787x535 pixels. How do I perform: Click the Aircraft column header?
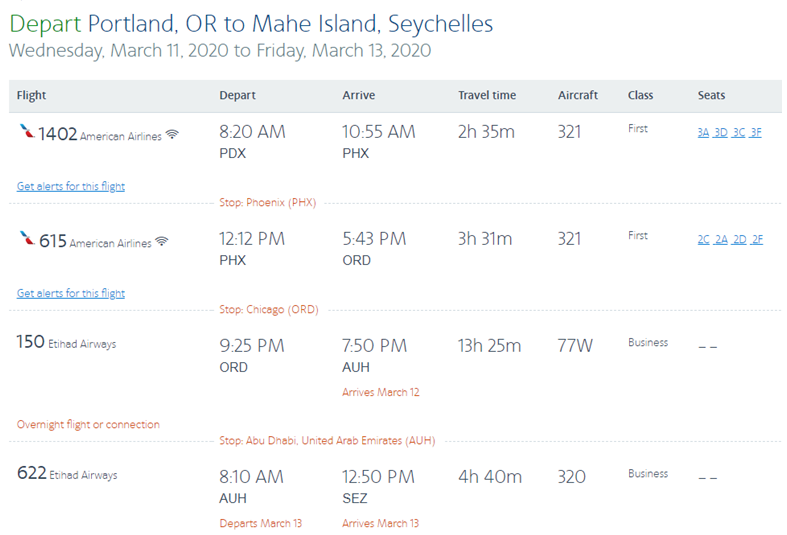pos(578,95)
